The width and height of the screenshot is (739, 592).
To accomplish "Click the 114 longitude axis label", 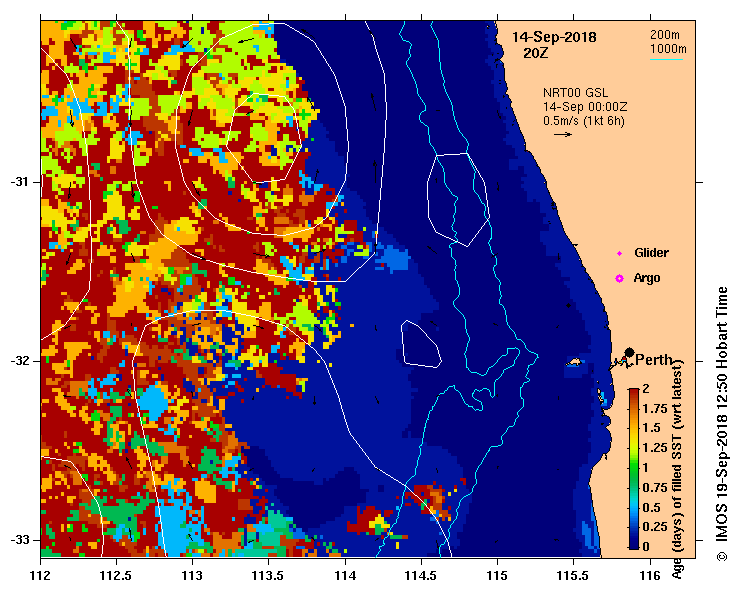I will [x=345, y=576].
